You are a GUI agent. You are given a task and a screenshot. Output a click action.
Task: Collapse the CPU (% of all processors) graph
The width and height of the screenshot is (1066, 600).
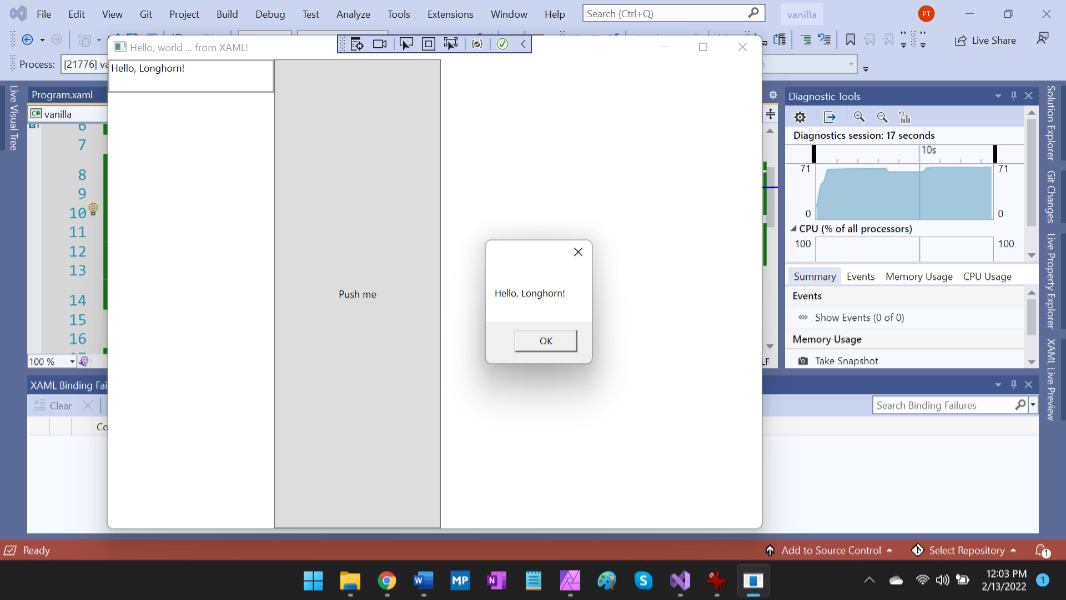tap(794, 229)
